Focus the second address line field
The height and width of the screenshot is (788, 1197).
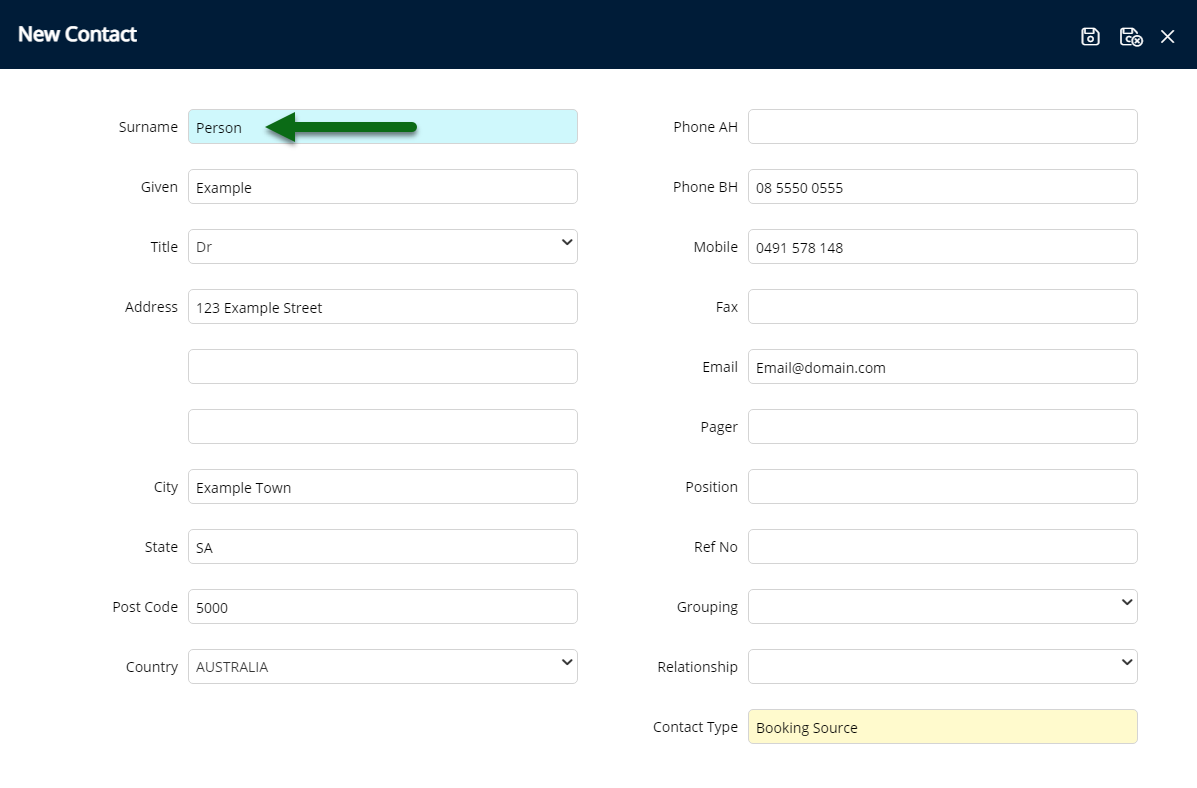[382, 367]
